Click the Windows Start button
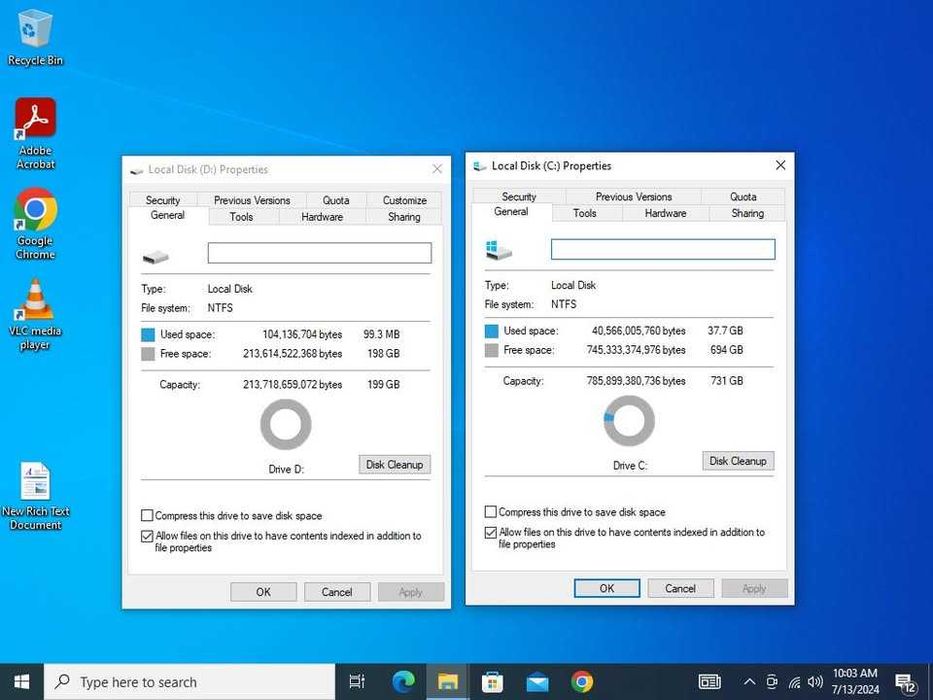Screen dimensions: 933x700 pyautogui.click(x=21, y=682)
